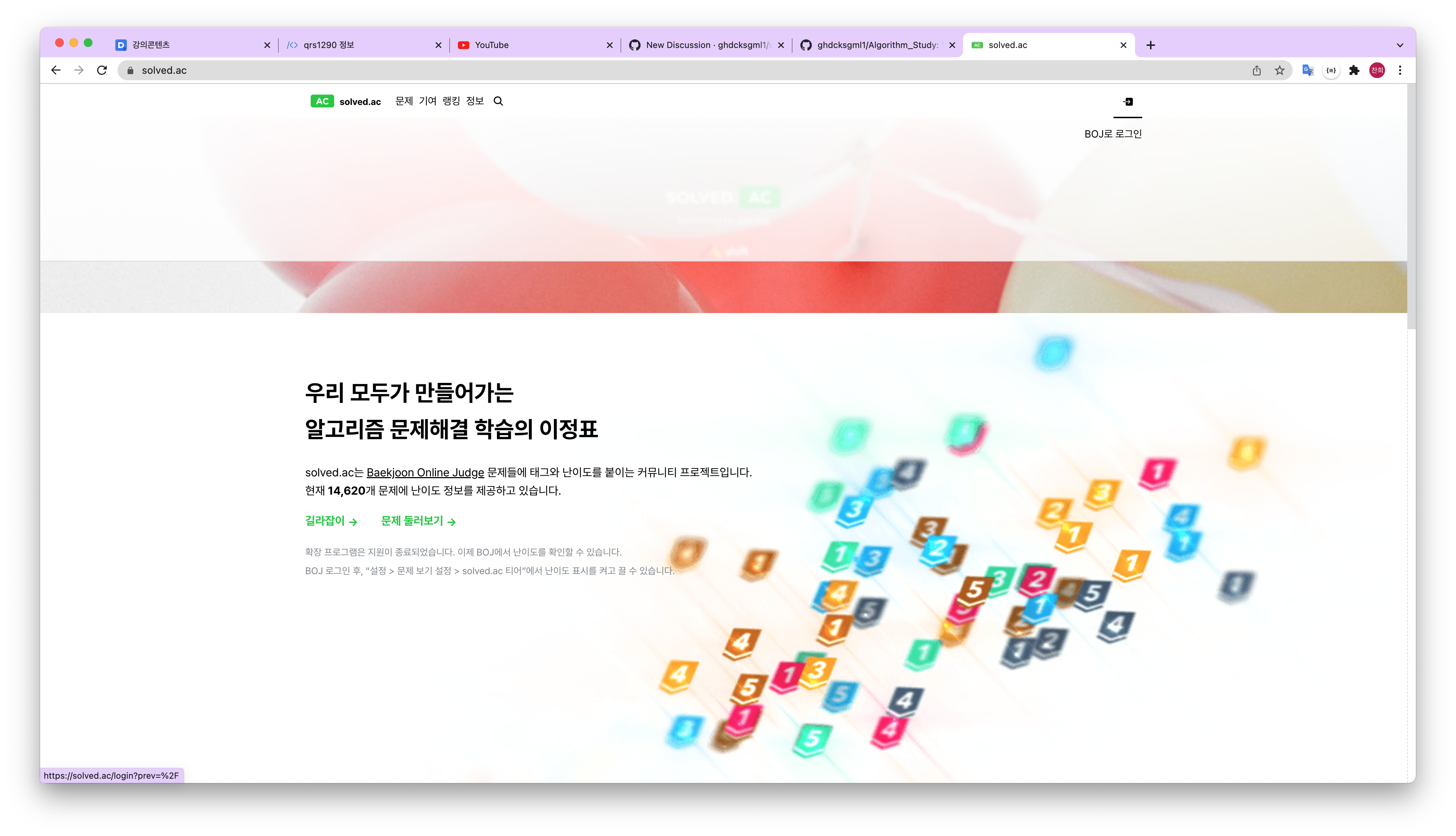
Task: Open Google Translate extension icon
Action: (1307, 70)
